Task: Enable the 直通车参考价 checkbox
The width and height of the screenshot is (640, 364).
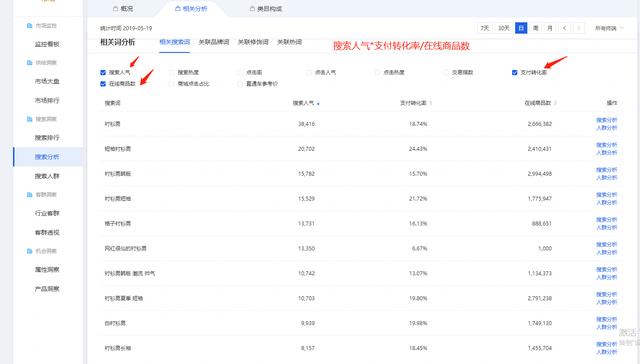Action: tap(240, 84)
